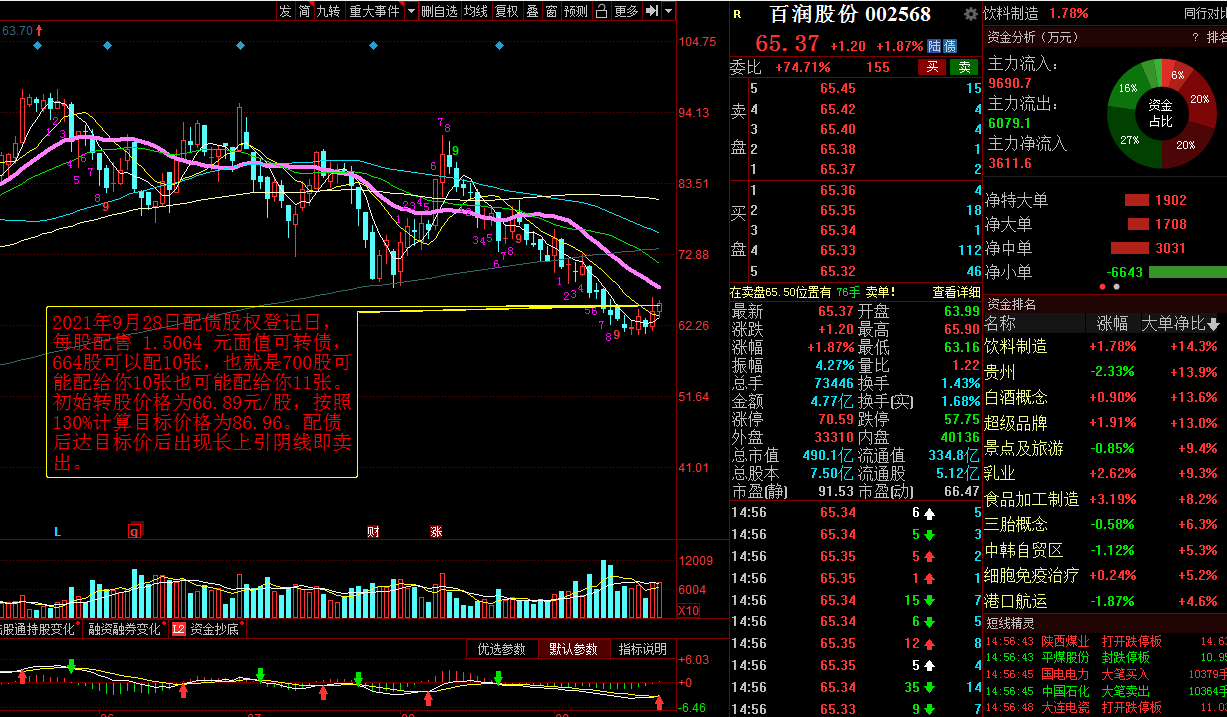Click the 涨 marker on chart
1227x717 pixels.
pos(436,532)
